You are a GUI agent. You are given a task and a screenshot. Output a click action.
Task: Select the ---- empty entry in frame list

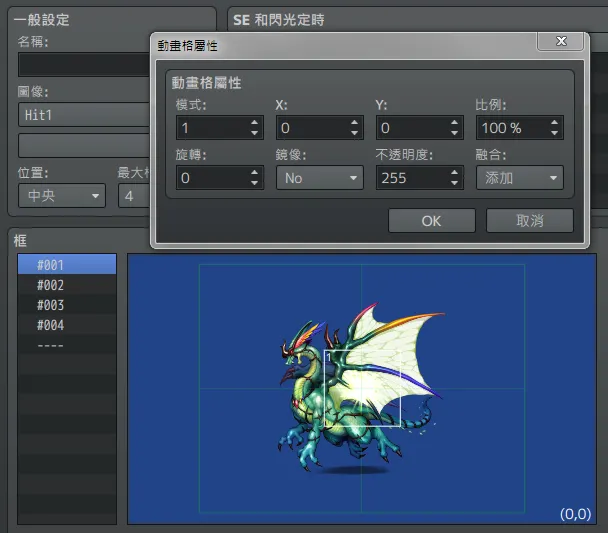point(67,345)
